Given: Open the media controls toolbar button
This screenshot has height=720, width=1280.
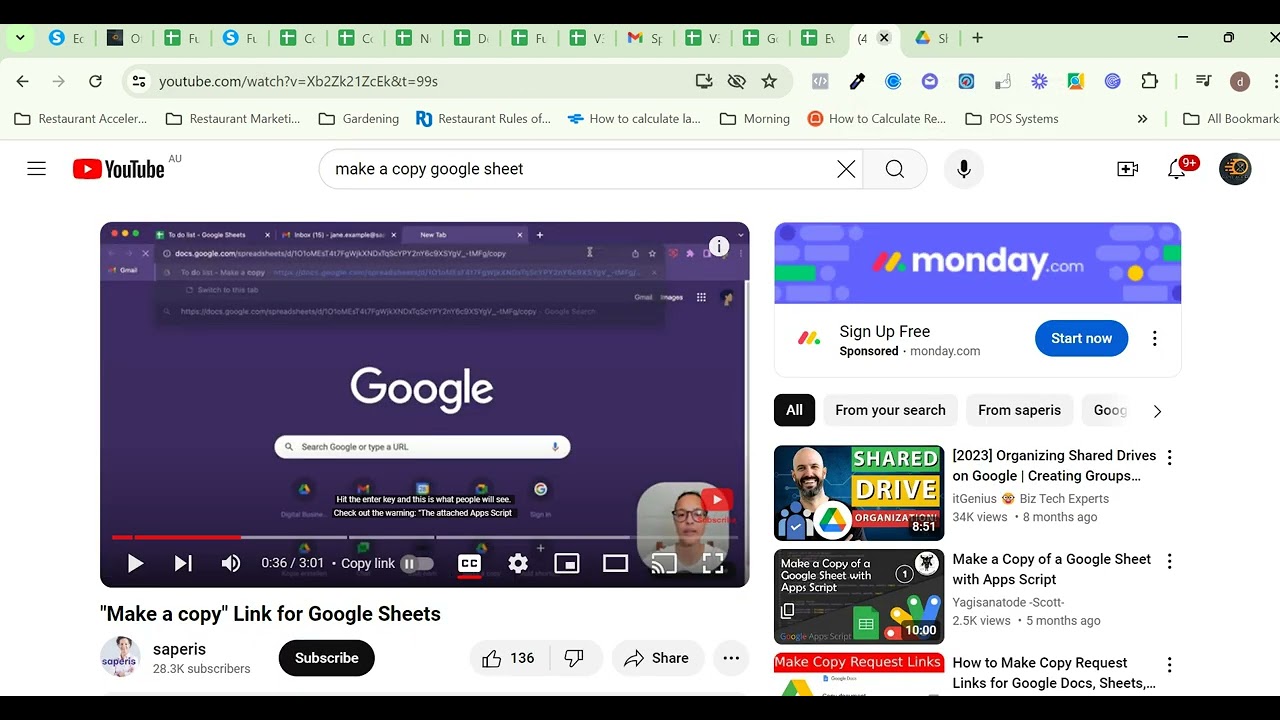Looking at the screenshot, I should point(1204,81).
